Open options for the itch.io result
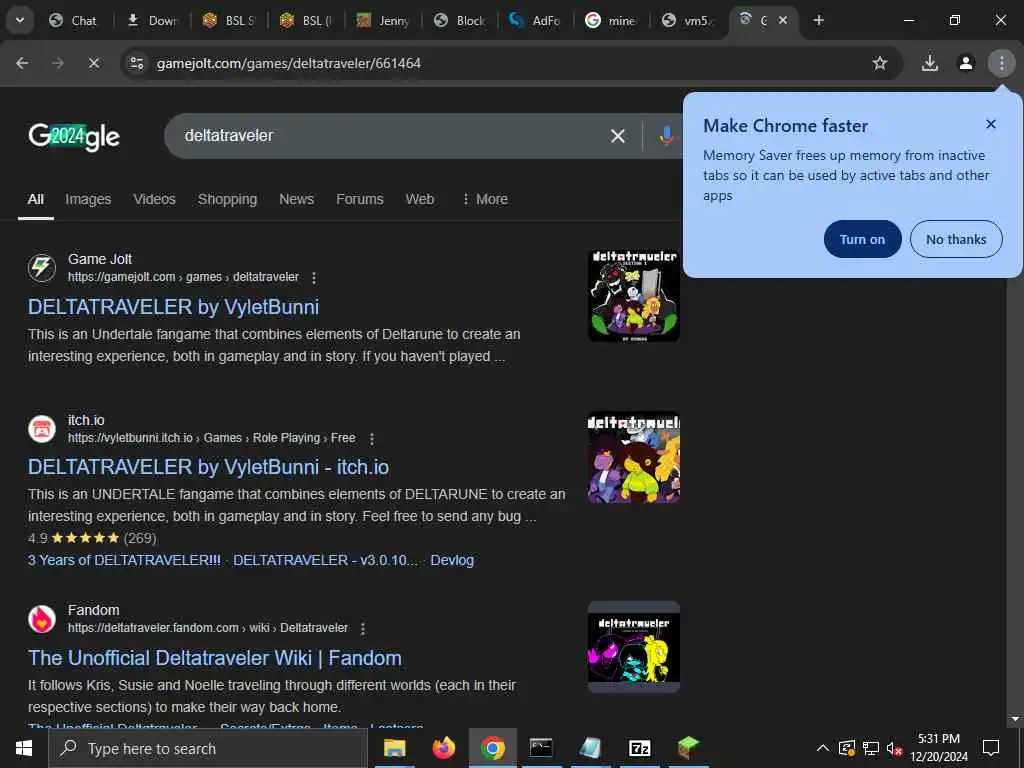1024x768 pixels. point(372,438)
